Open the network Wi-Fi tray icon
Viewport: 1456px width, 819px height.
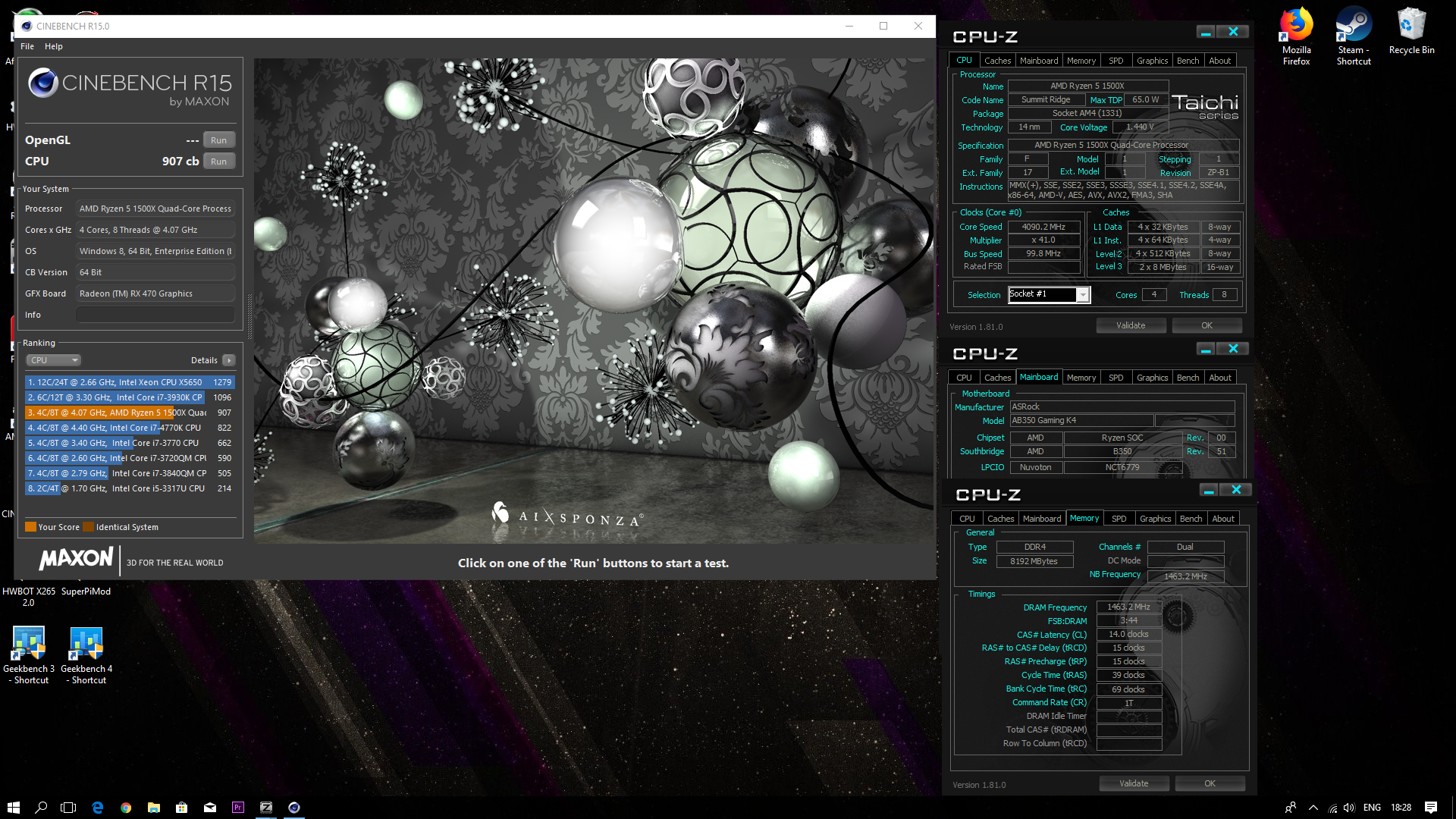pyautogui.click(x=1332, y=808)
